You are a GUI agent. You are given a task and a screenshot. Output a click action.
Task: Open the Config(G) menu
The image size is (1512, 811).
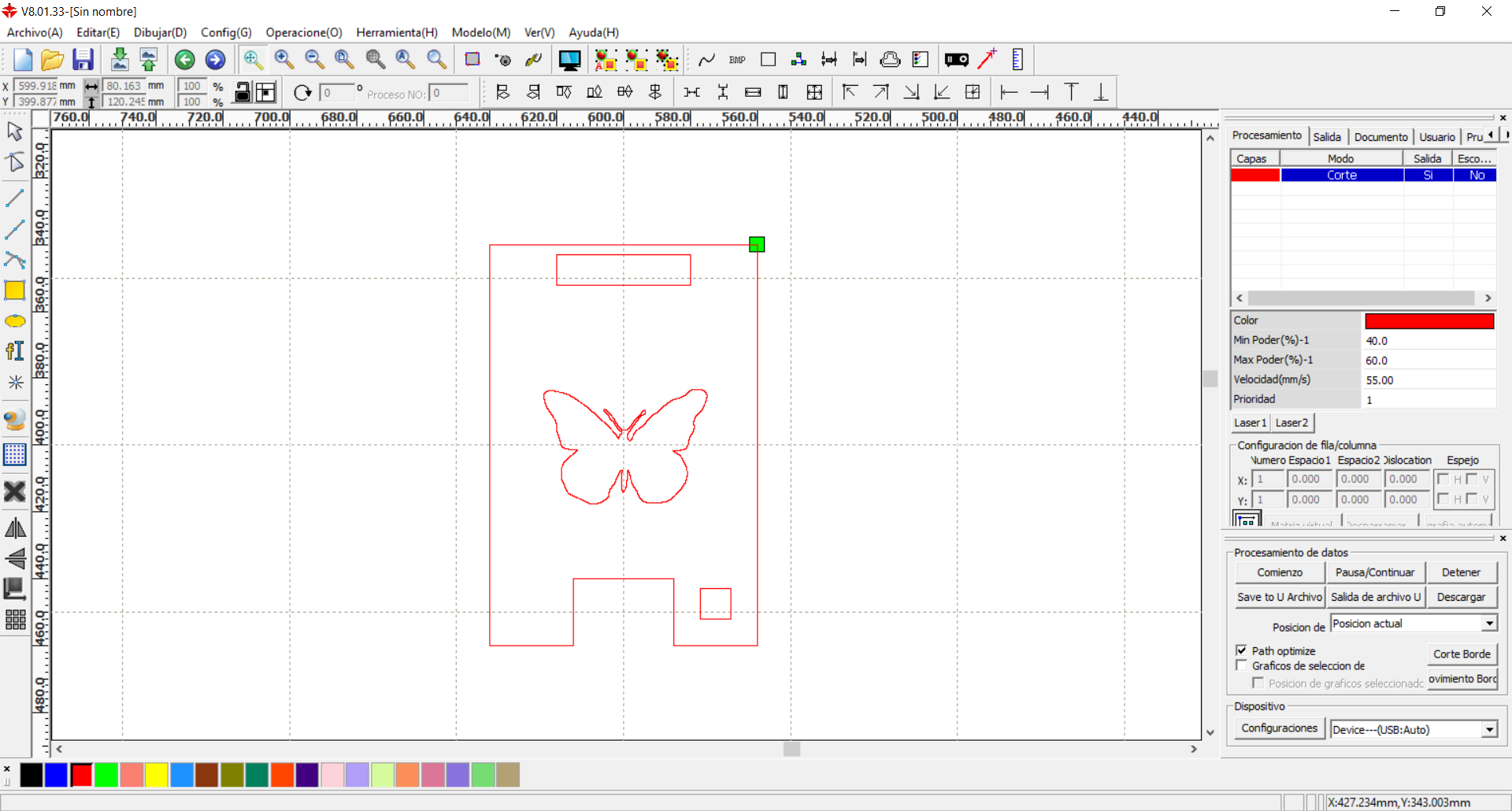coord(226,32)
